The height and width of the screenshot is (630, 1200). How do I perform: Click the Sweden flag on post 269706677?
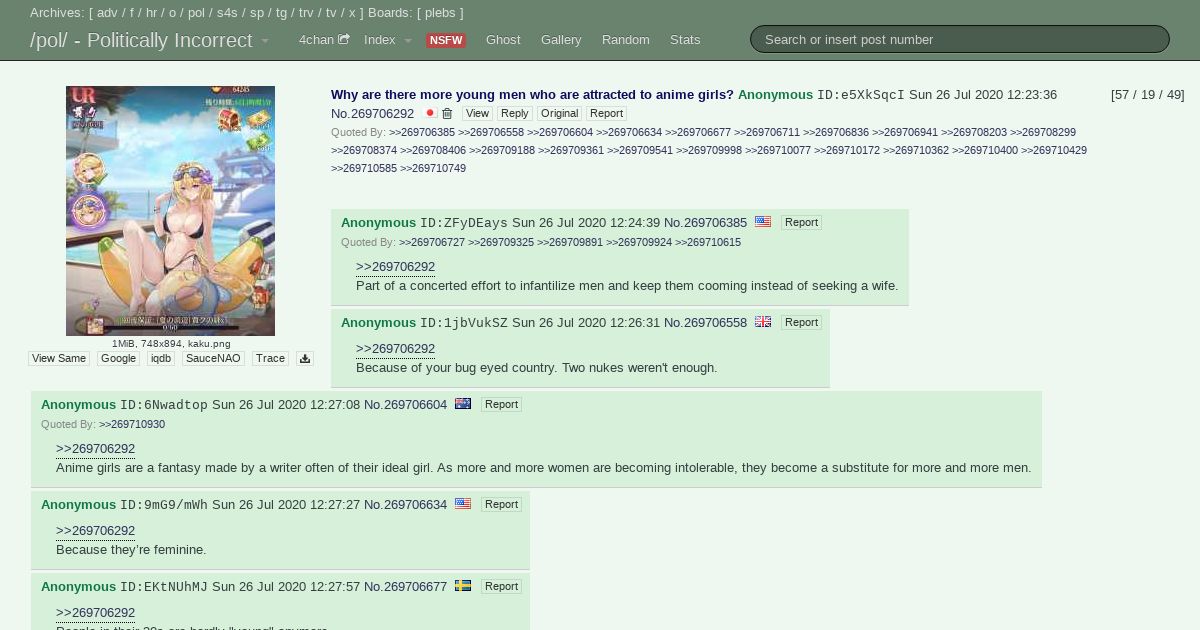click(x=463, y=586)
